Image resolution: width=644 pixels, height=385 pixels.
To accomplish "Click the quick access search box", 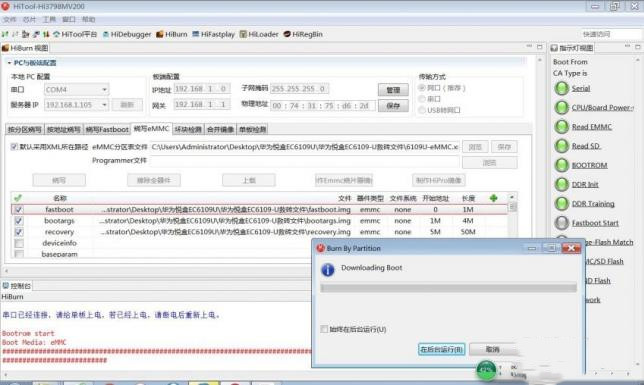I will pos(610,34).
